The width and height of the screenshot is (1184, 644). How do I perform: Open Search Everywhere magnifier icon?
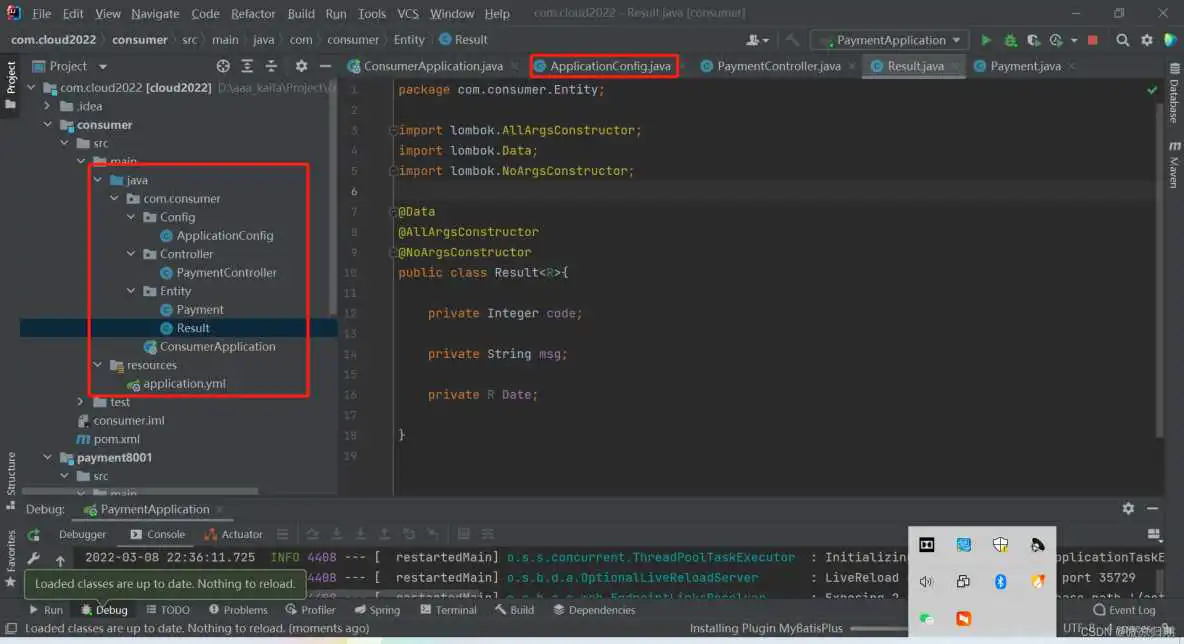click(1123, 40)
